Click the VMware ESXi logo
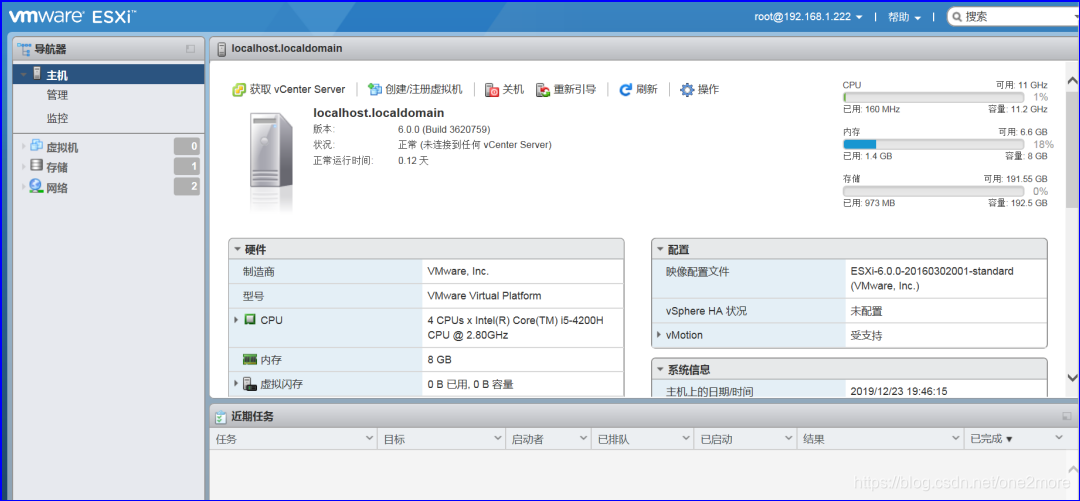Screen dimensions: 1080x501 tap(72, 17)
